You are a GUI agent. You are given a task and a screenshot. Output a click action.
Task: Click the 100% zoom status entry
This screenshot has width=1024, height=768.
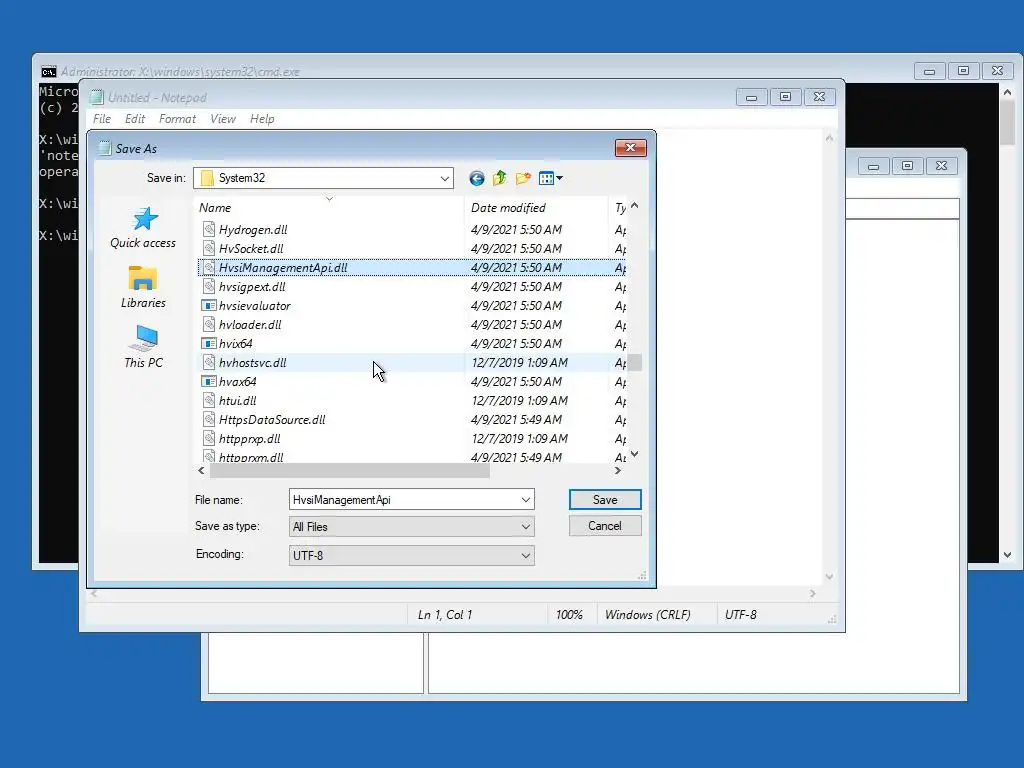569,615
